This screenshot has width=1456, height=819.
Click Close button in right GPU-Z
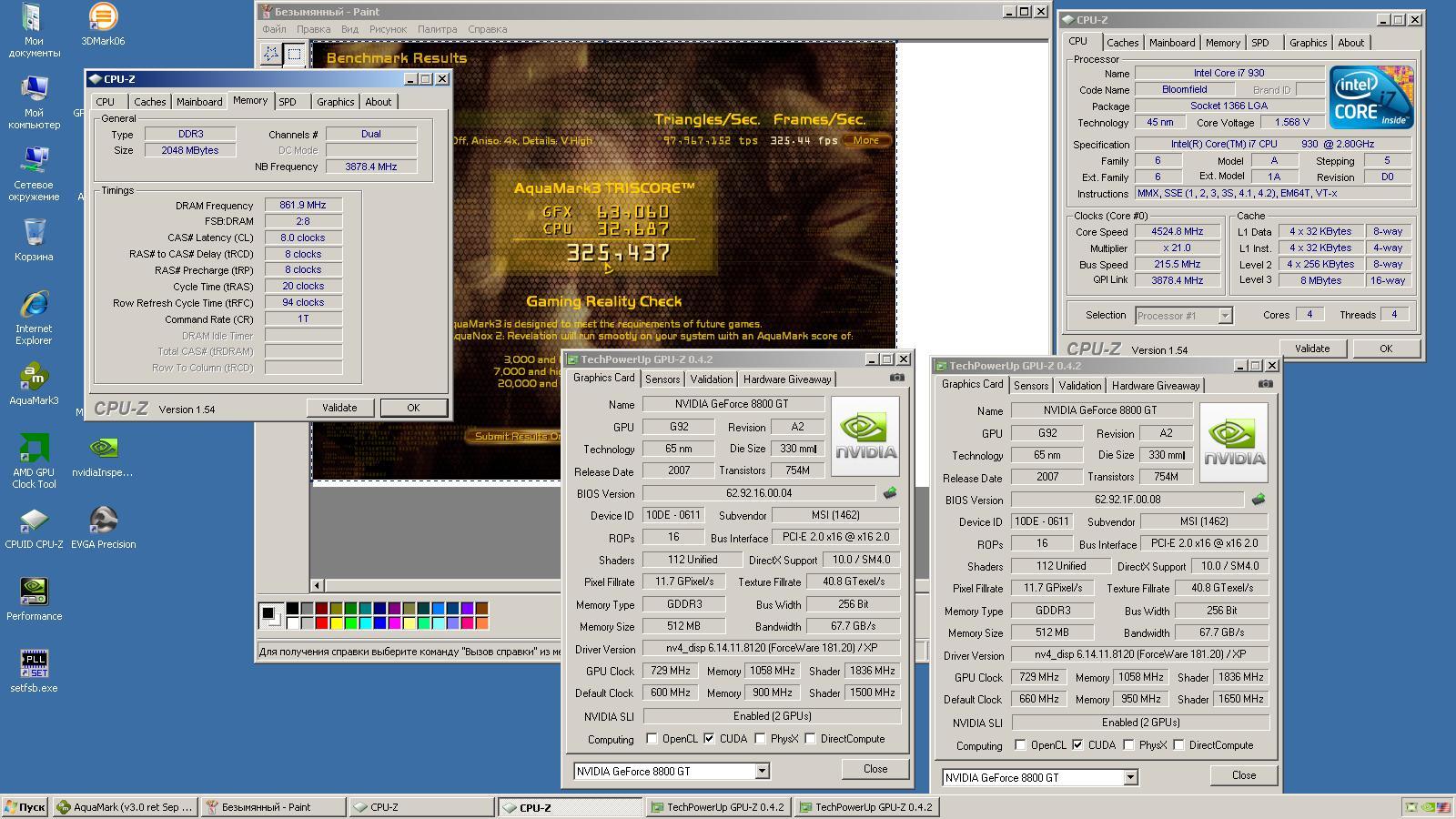point(1244,775)
